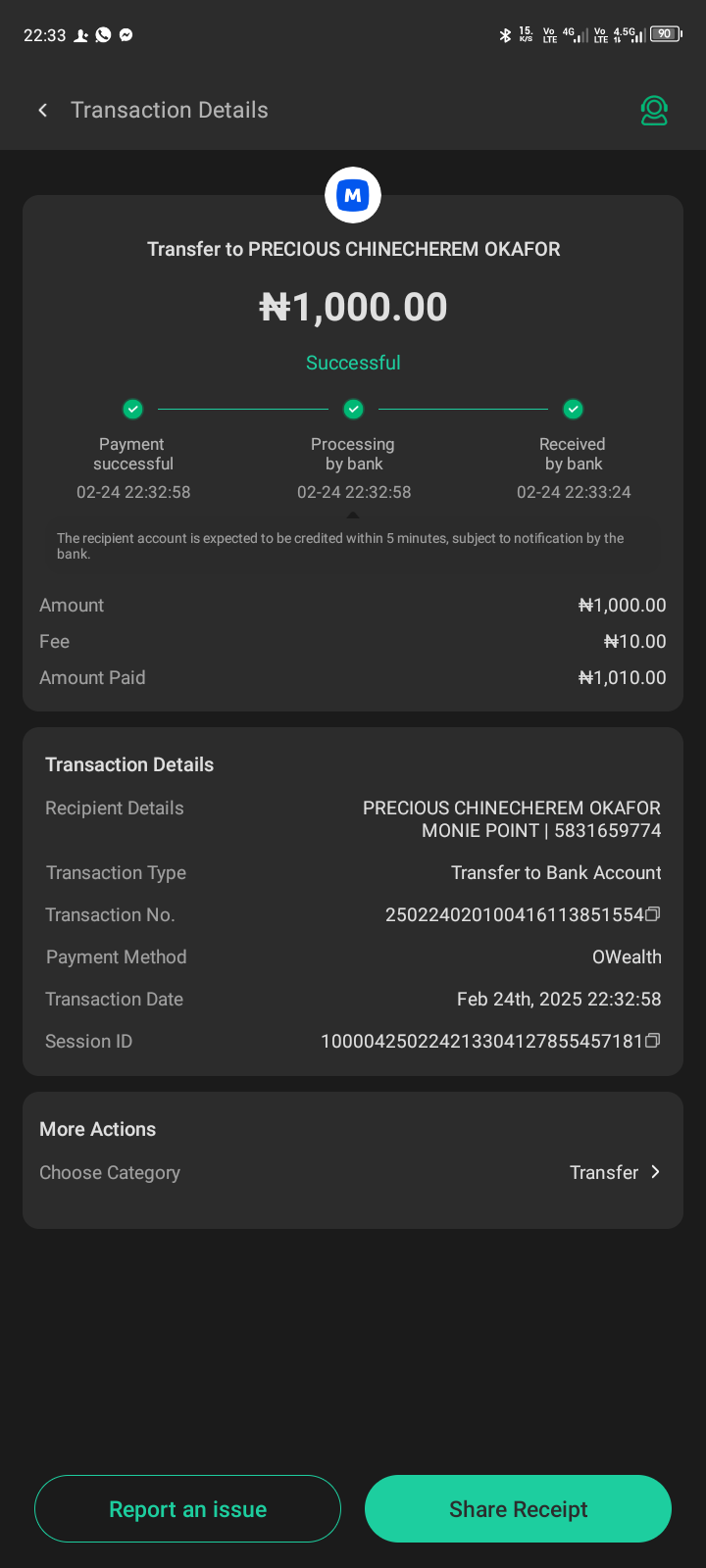Tap the Received by bank checkmark

pyautogui.click(x=574, y=409)
